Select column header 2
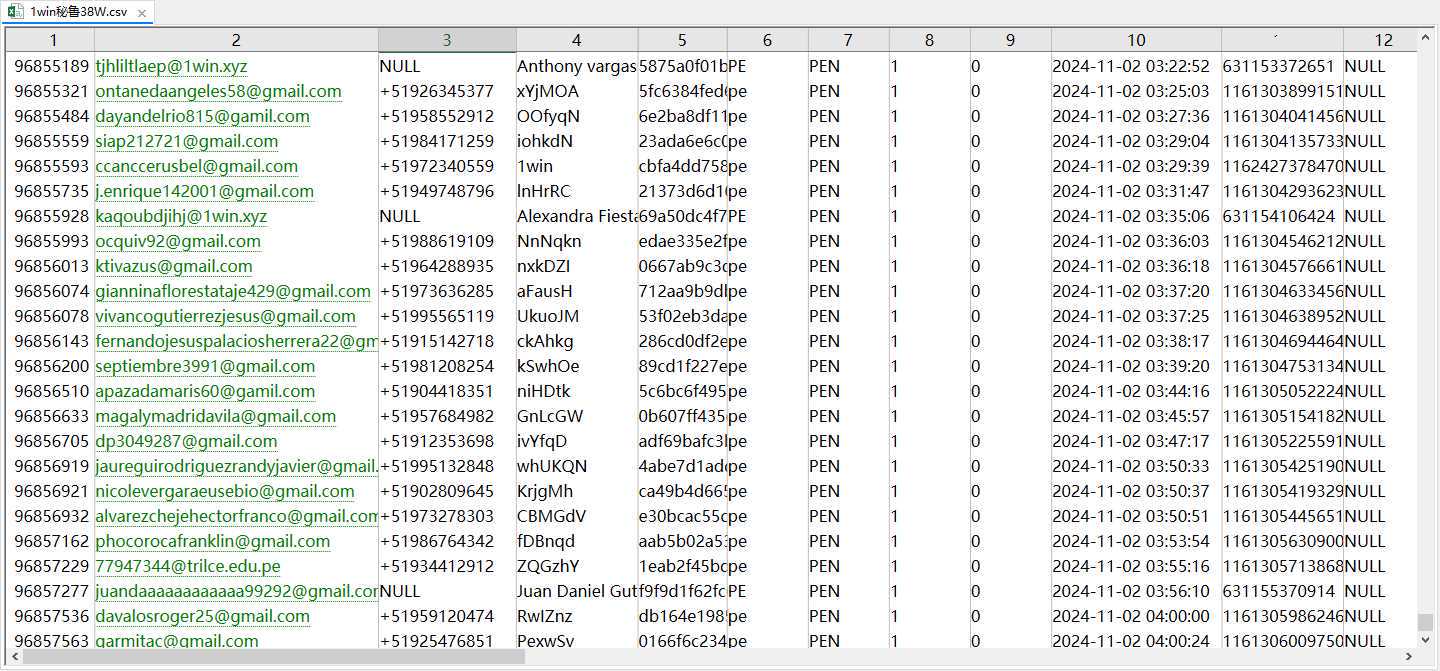 [236, 40]
